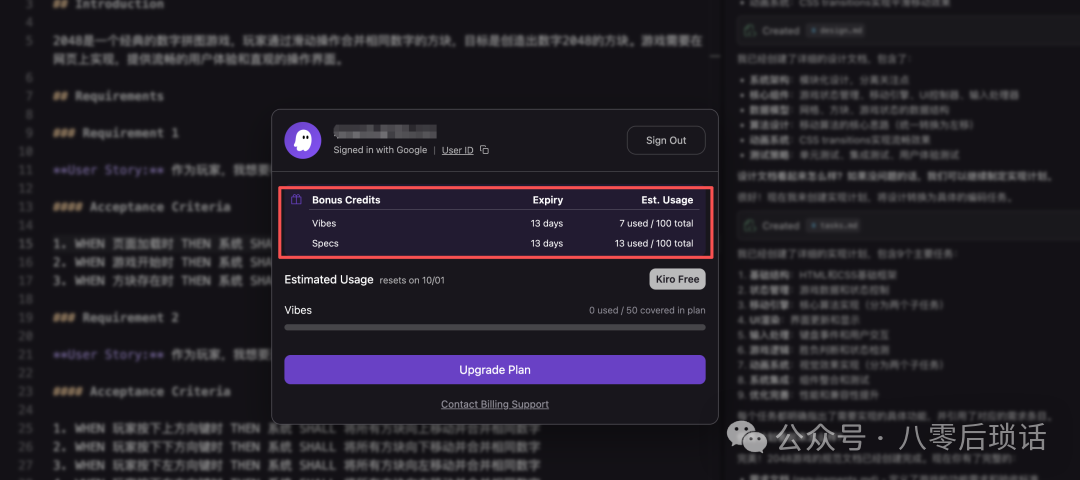Viewport: 1080px width, 480px height.
Task: Click the '7 used / 100 total' value
Action: (x=656, y=223)
